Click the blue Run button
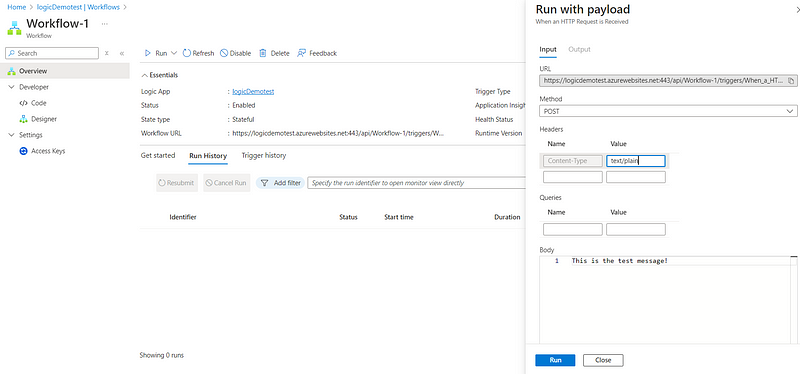Viewport: 800px width, 374px height. tap(555, 360)
